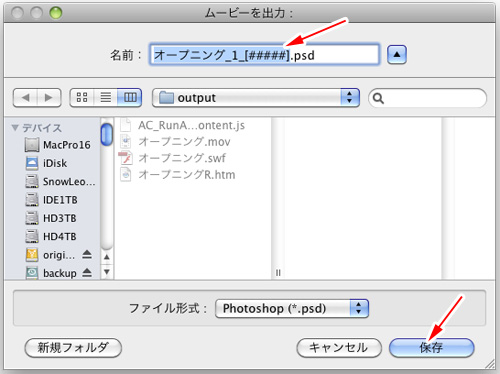
Task: Select the IDE1TB drive in the sidebar
Action: tap(51, 200)
